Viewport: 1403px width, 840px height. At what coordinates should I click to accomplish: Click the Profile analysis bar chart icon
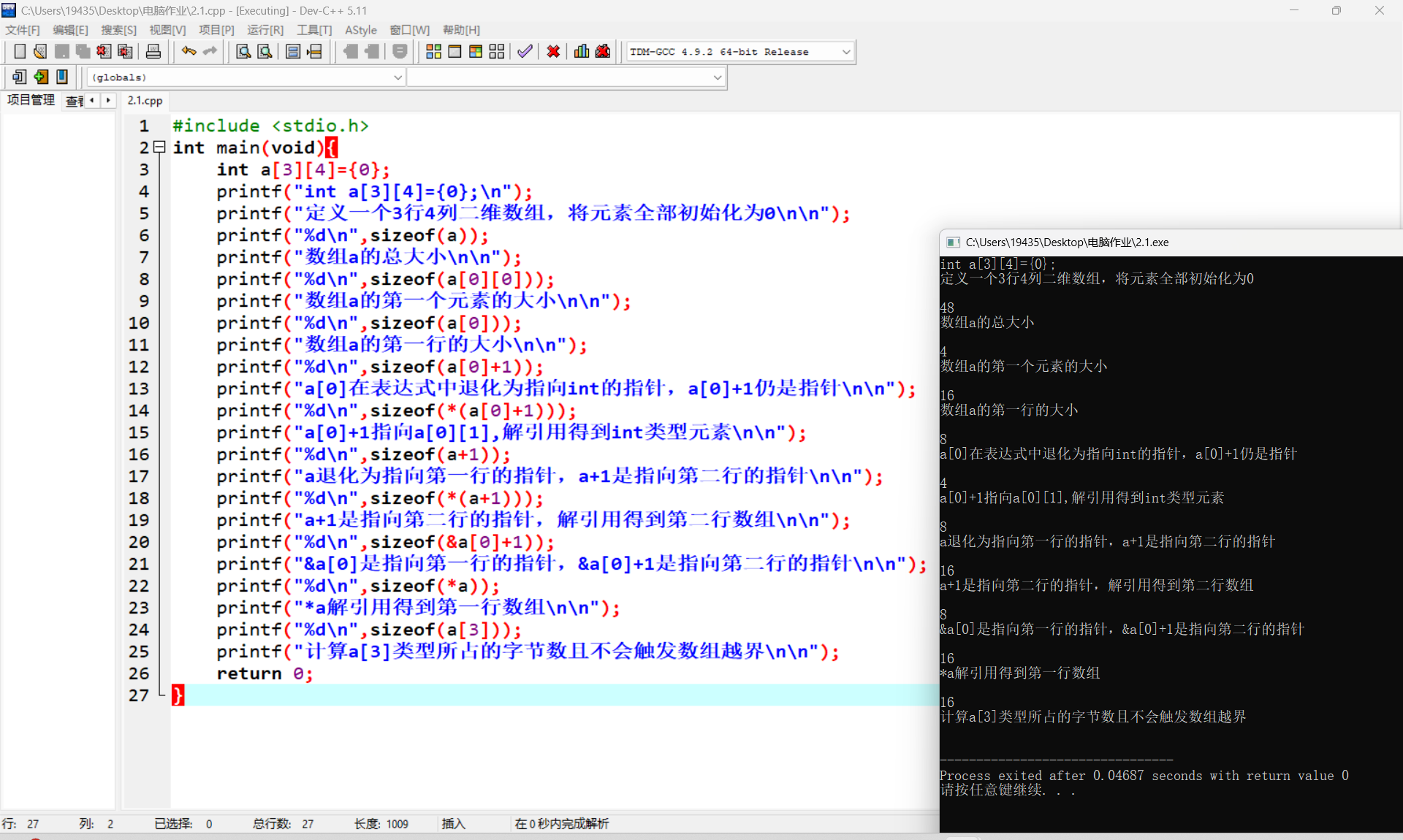coord(582,52)
